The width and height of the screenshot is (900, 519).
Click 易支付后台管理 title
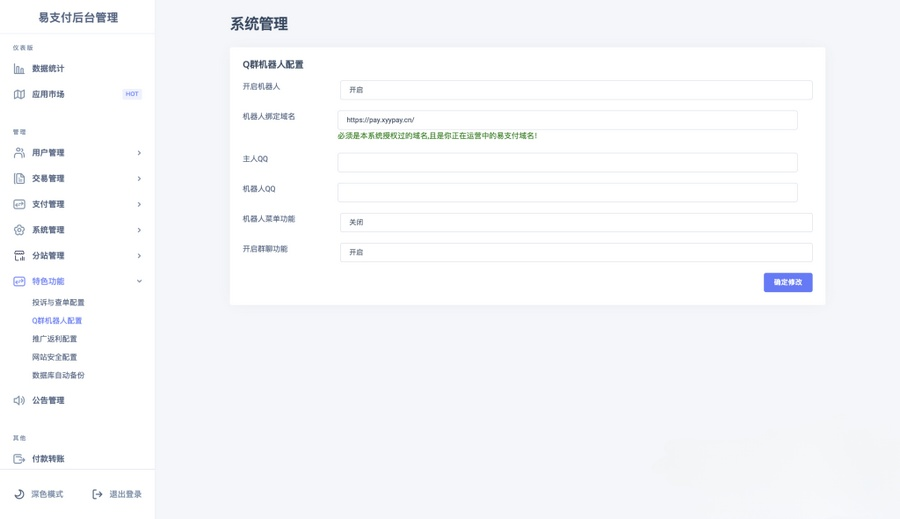pos(78,18)
